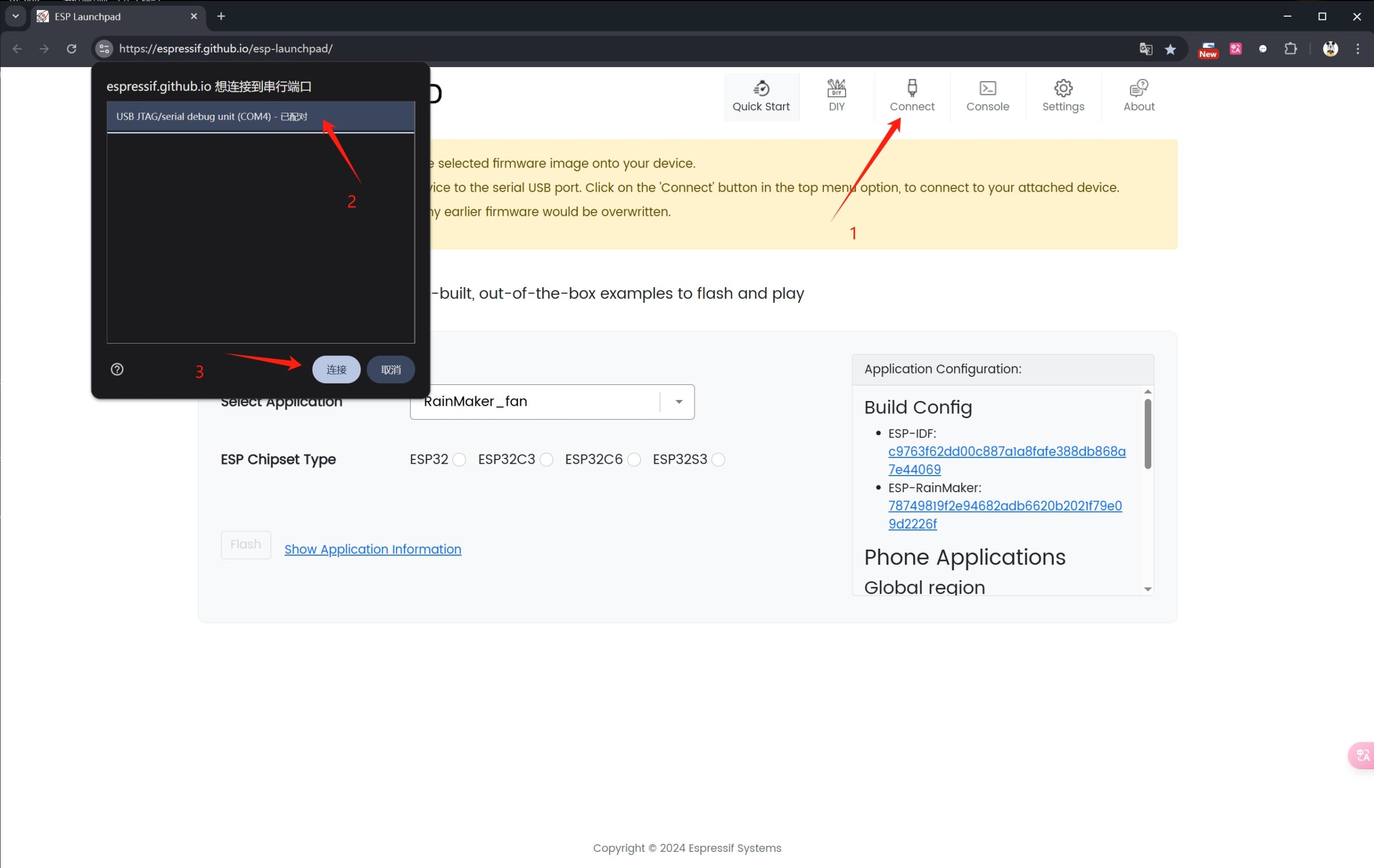The image size is (1374, 868).
Task: Select the ESP32 chipset radio button
Action: pyautogui.click(x=459, y=459)
